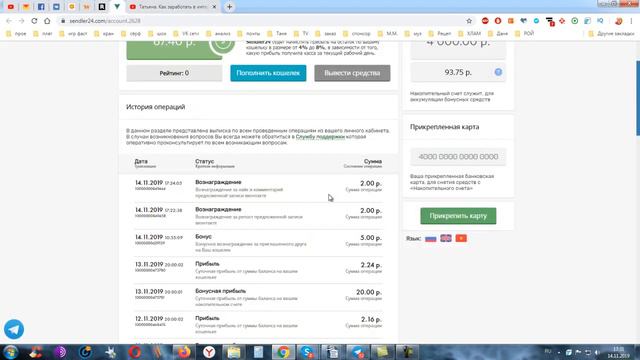Click the IQ extension icon
Image resolution: width=640 pixels, height=360 pixels.
coord(600,21)
